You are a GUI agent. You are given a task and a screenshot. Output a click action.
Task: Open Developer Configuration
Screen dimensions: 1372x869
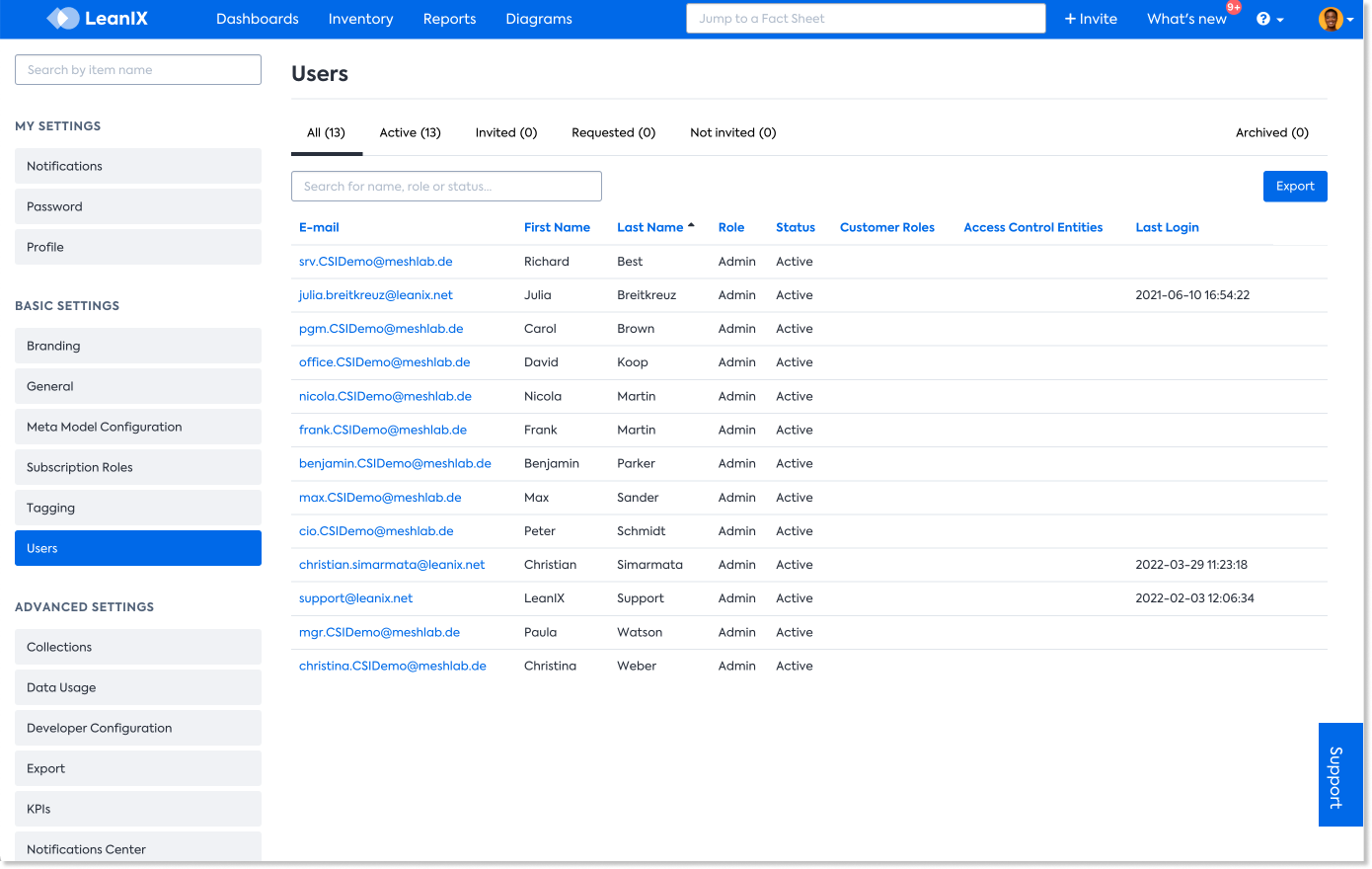coord(138,728)
